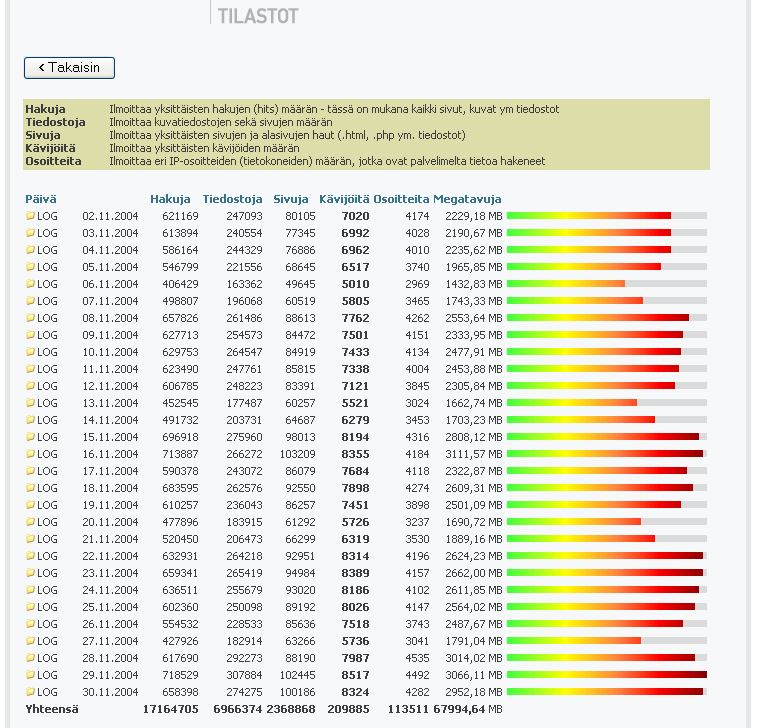Select total megabytes 67994,64

(x=459, y=709)
